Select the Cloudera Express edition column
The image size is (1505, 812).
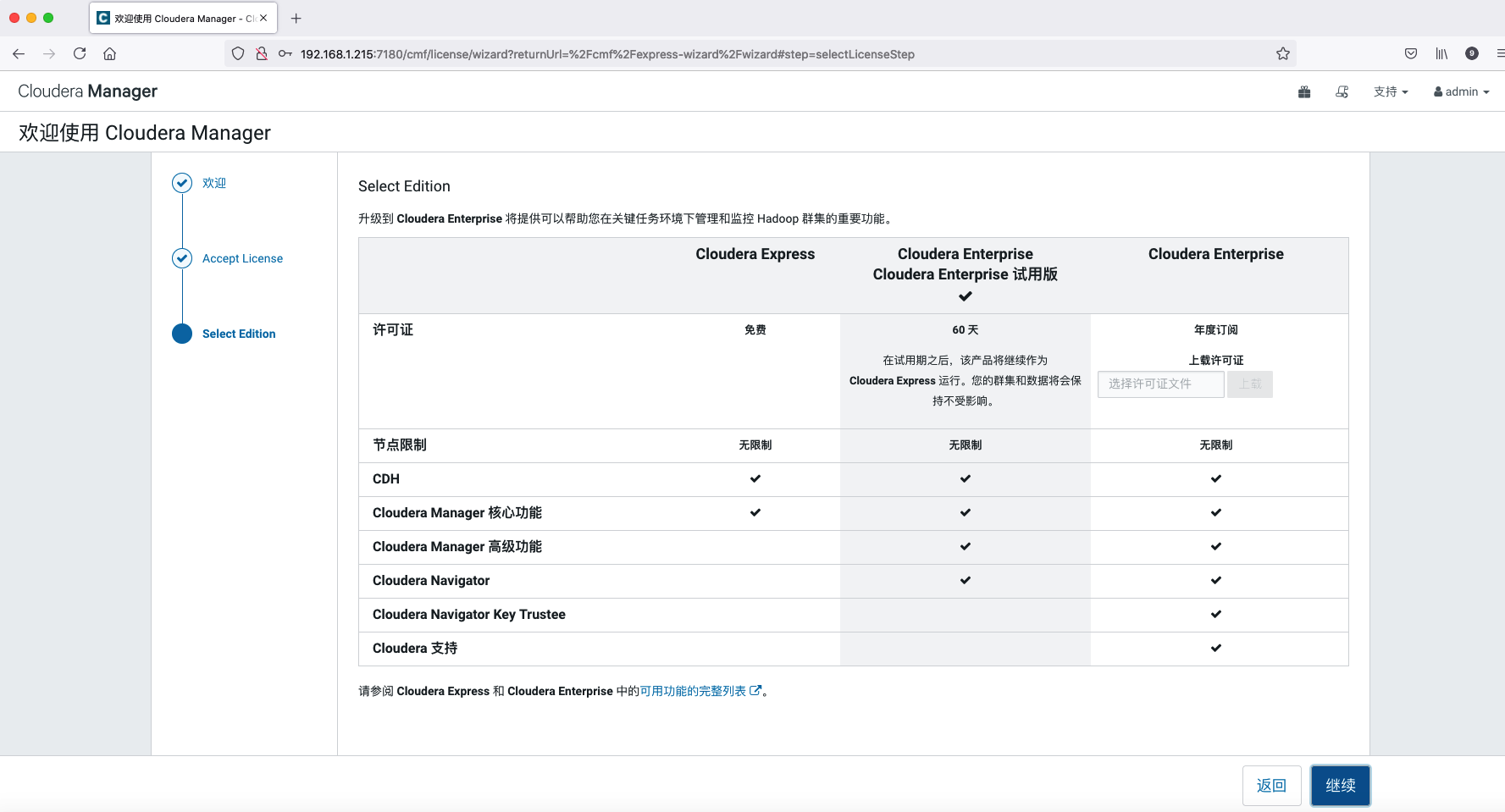[x=755, y=254]
